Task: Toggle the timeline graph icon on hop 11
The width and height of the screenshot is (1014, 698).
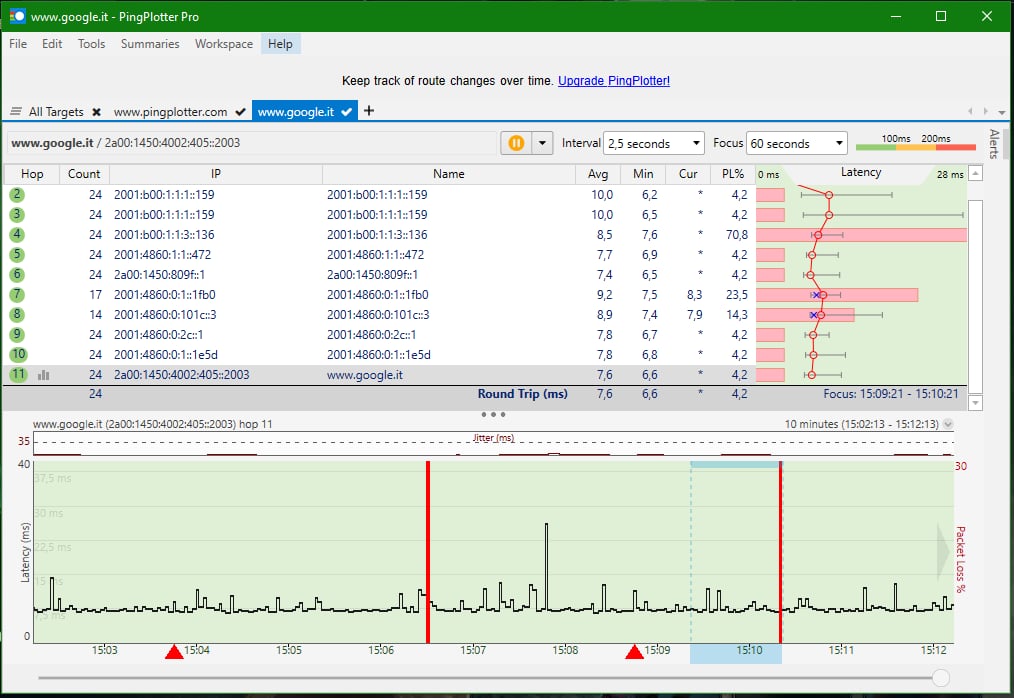Action: tap(43, 375)
